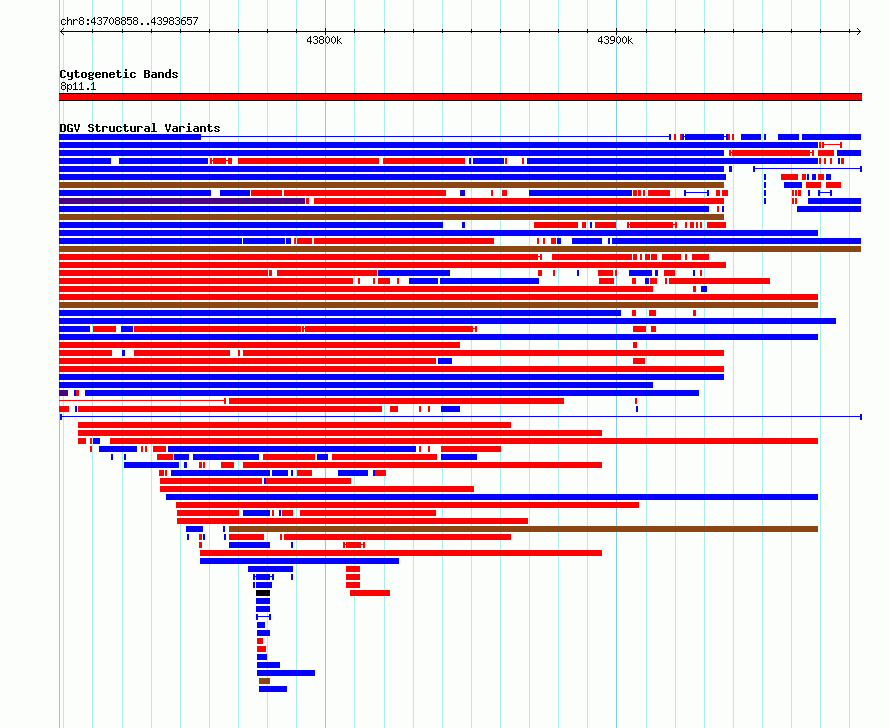Select the lowest red variant bar
Image resolution: width=890 pixels, height=728 pixels.
tap(261, 649)
